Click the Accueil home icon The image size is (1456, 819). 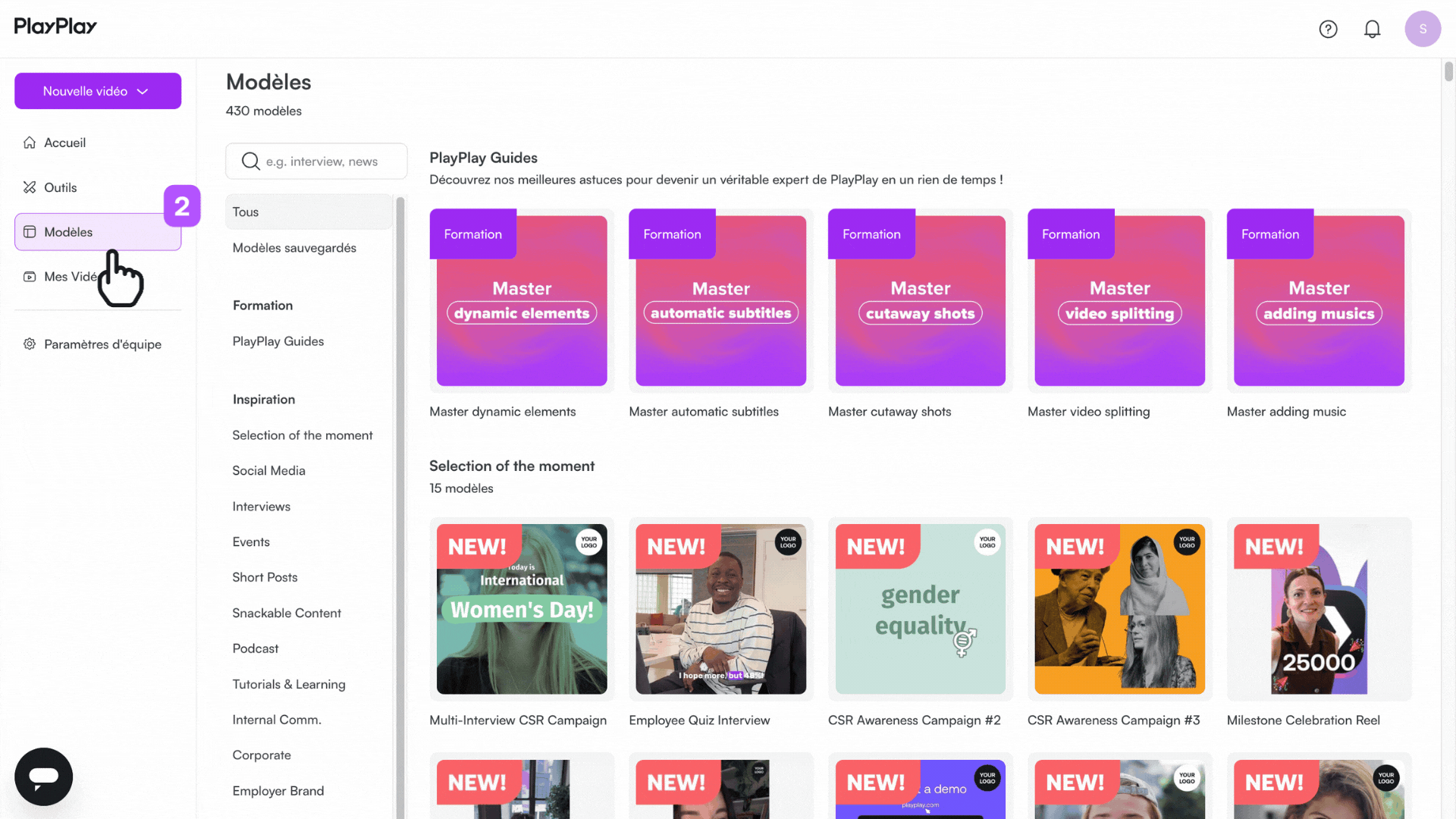(30, 143)
